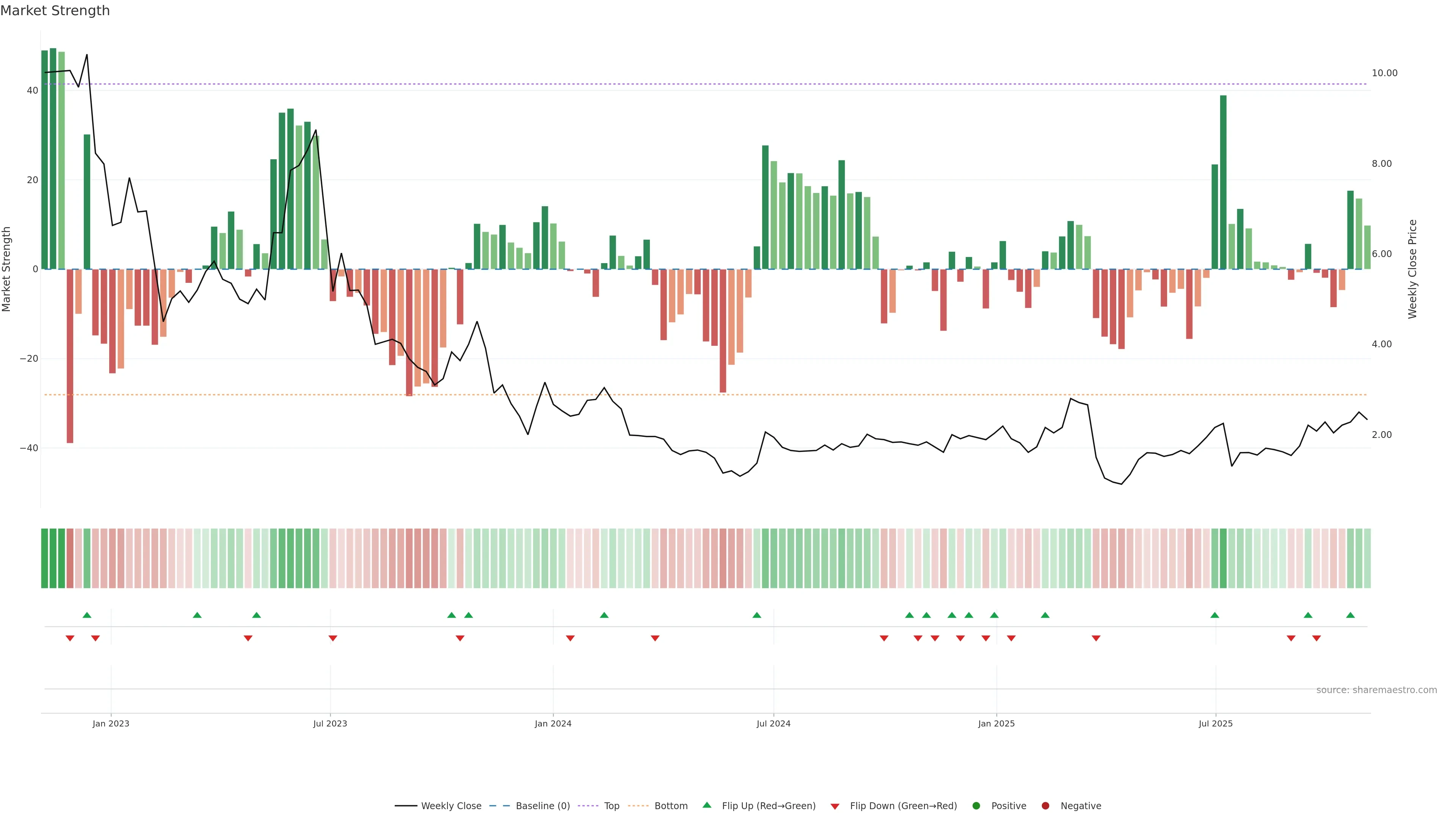Click the first red flip-down triangle marker

(x=70, y=638)
